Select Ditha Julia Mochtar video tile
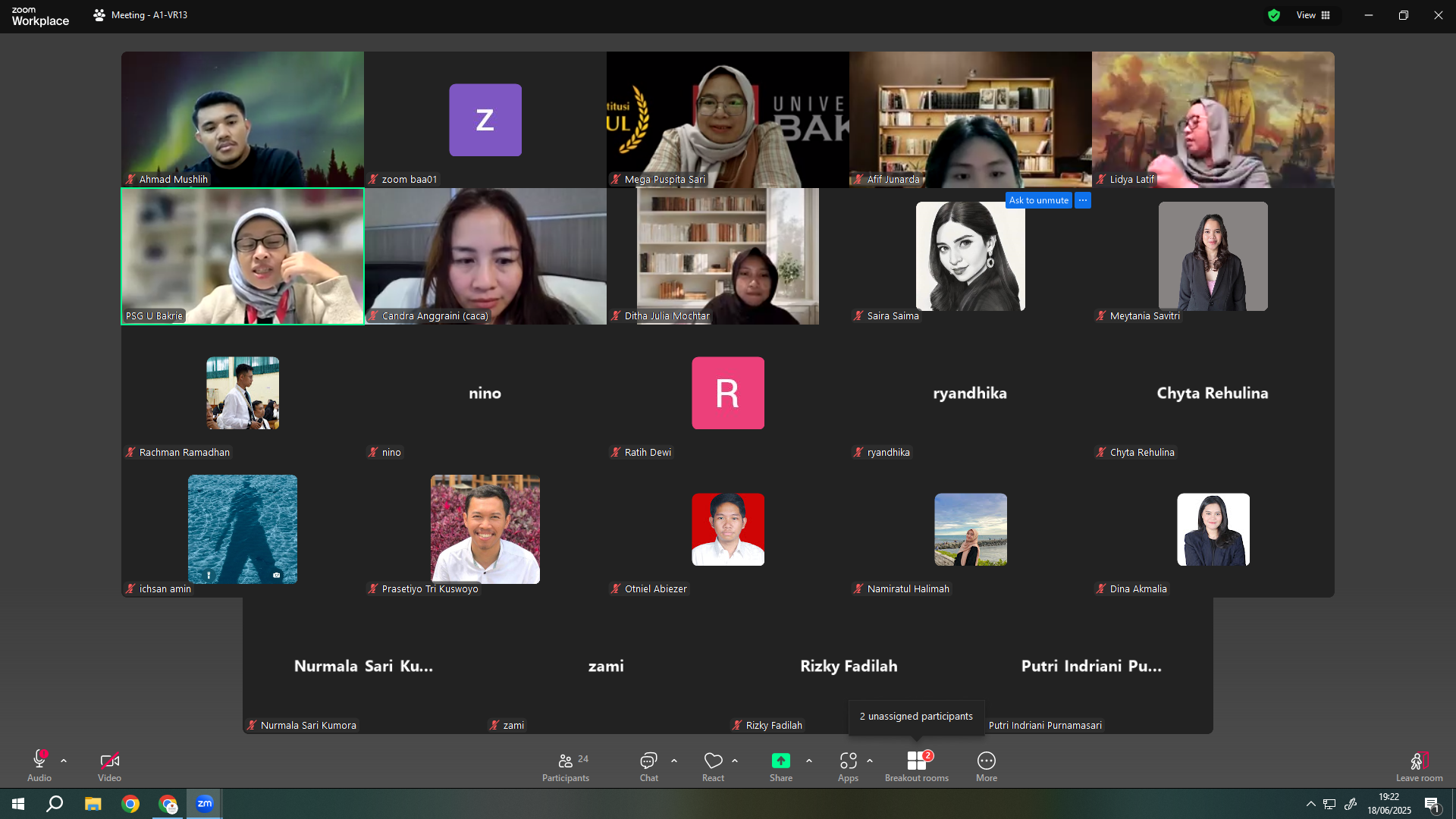This screenshot has width=1456, height=819. pos(728,256)
